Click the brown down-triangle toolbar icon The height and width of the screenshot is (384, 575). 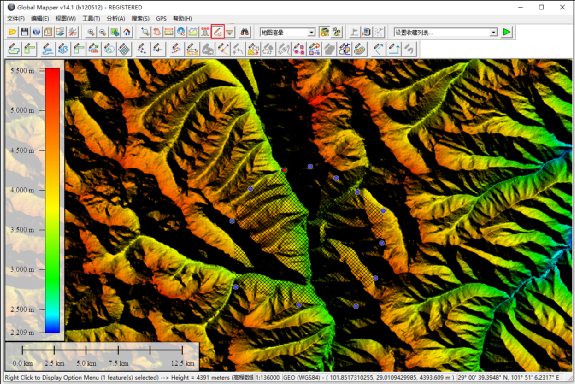[230, 32]
